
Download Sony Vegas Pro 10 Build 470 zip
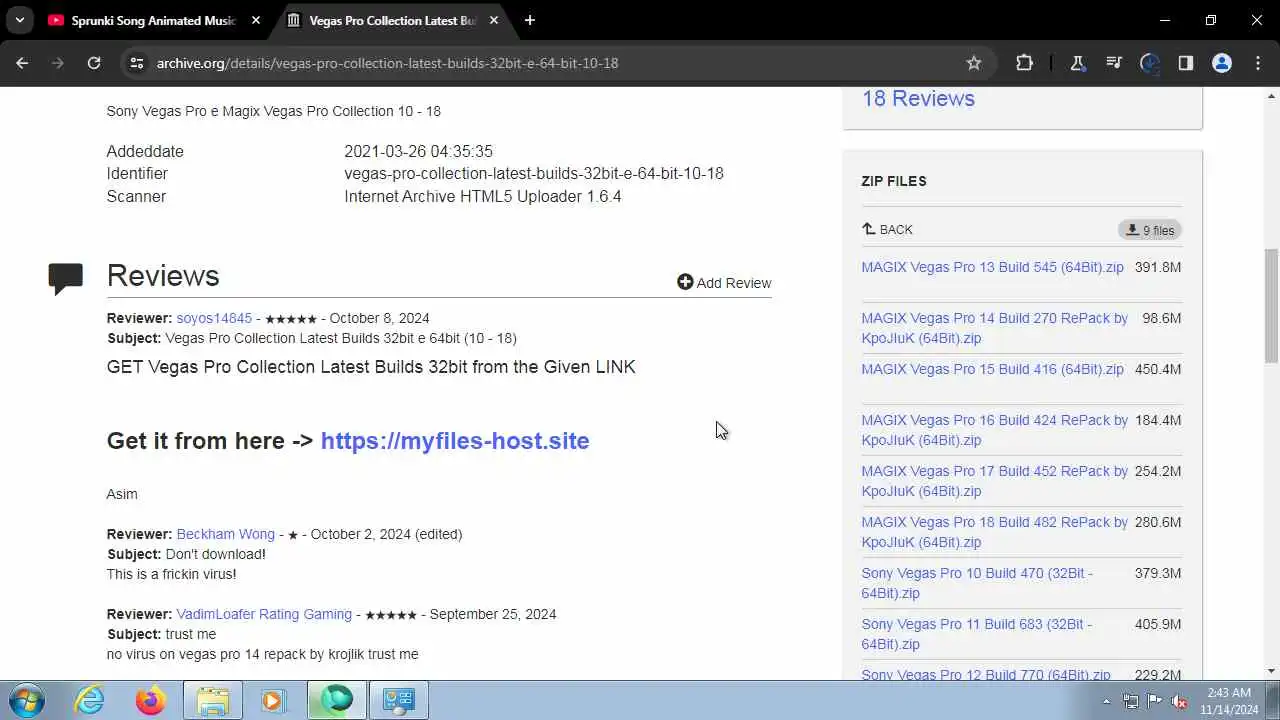pyautogui.click(x=977, y=583)
